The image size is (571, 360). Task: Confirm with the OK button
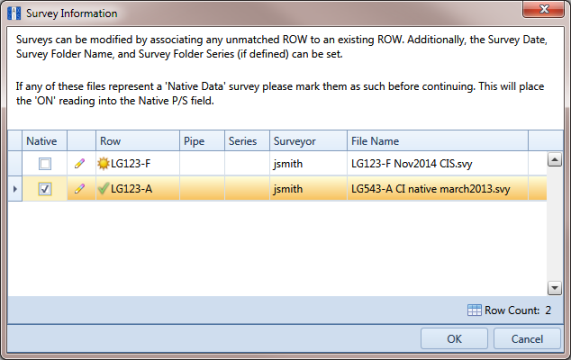[x=454, y=339]
